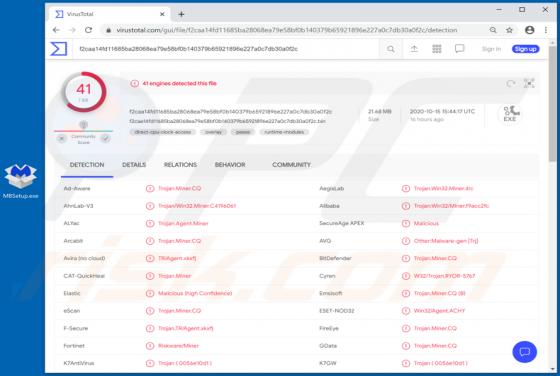This screenshot has height=376, width=560.
Task: Open Chrome three-dot menu
Action: (x=546, y=30)
